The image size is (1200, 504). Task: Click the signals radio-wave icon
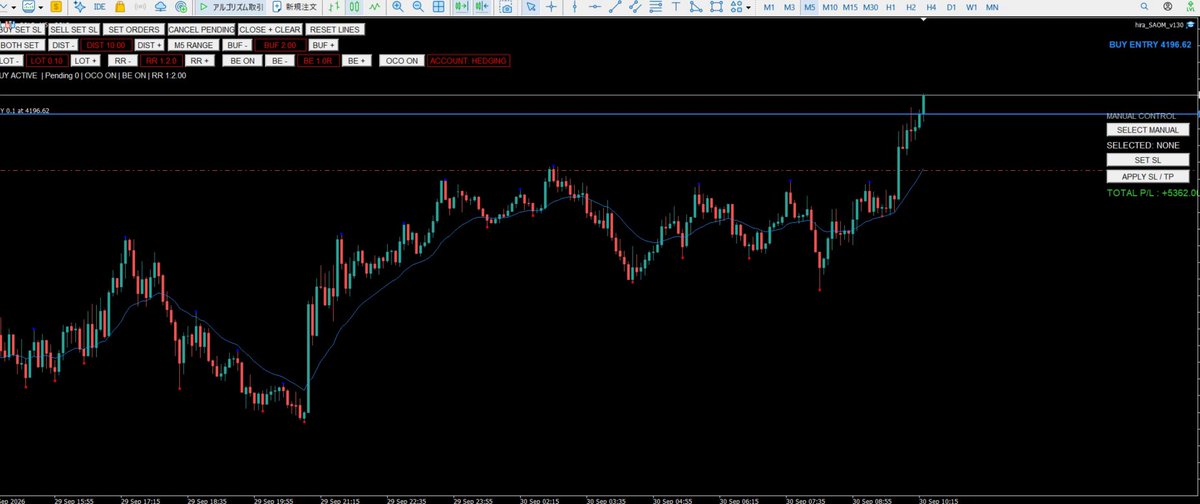(140, 6)
